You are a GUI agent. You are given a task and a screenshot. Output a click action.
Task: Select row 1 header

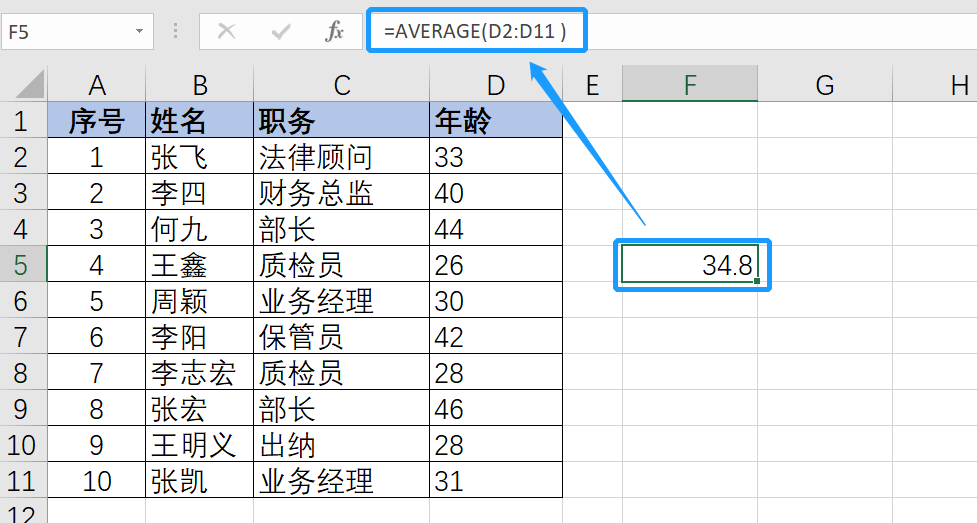click(23, 120)
